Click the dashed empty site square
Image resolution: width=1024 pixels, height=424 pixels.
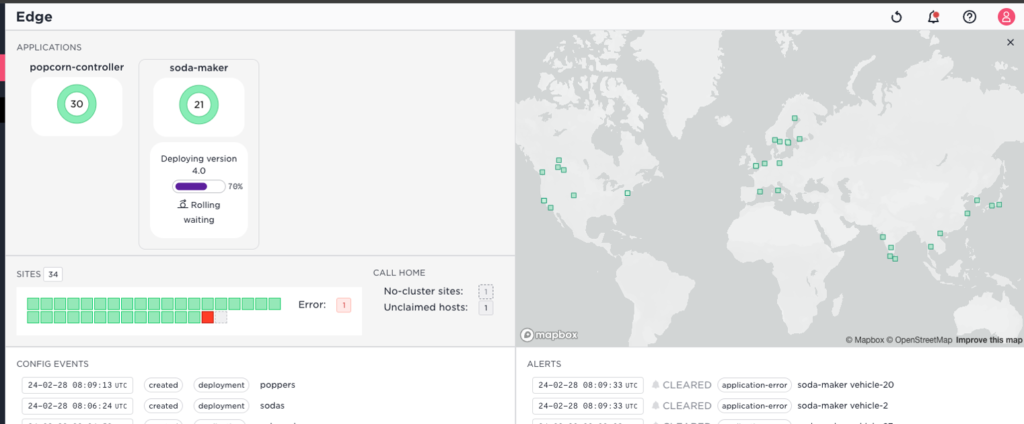coord(221,317)
